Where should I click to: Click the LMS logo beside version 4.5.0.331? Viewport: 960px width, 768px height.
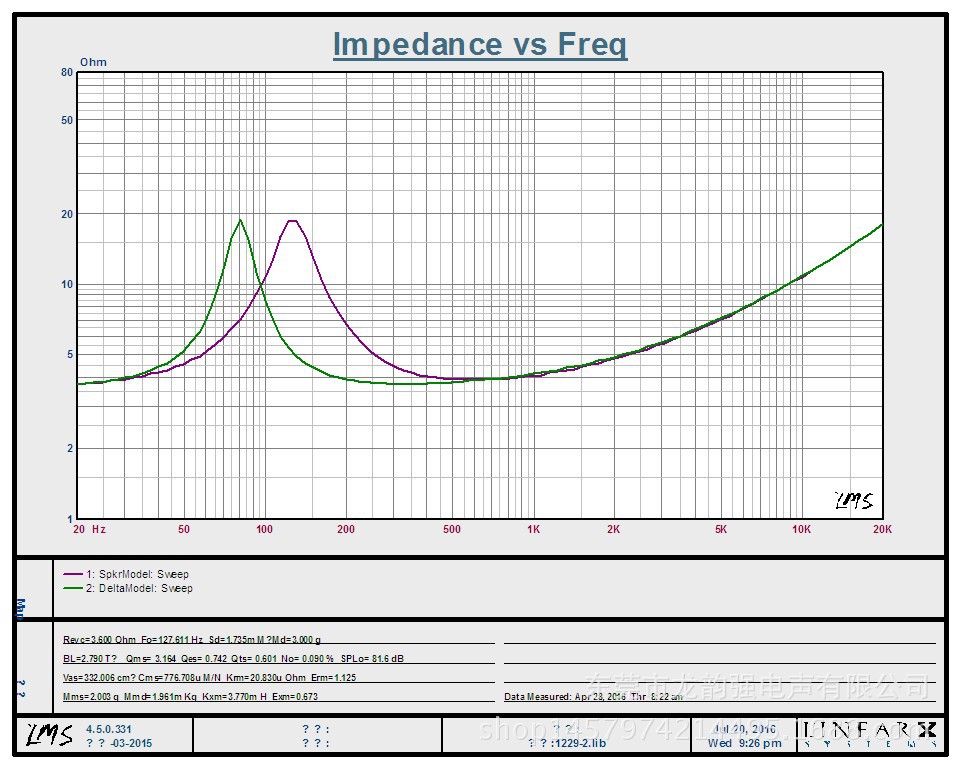tap(49, 734)
